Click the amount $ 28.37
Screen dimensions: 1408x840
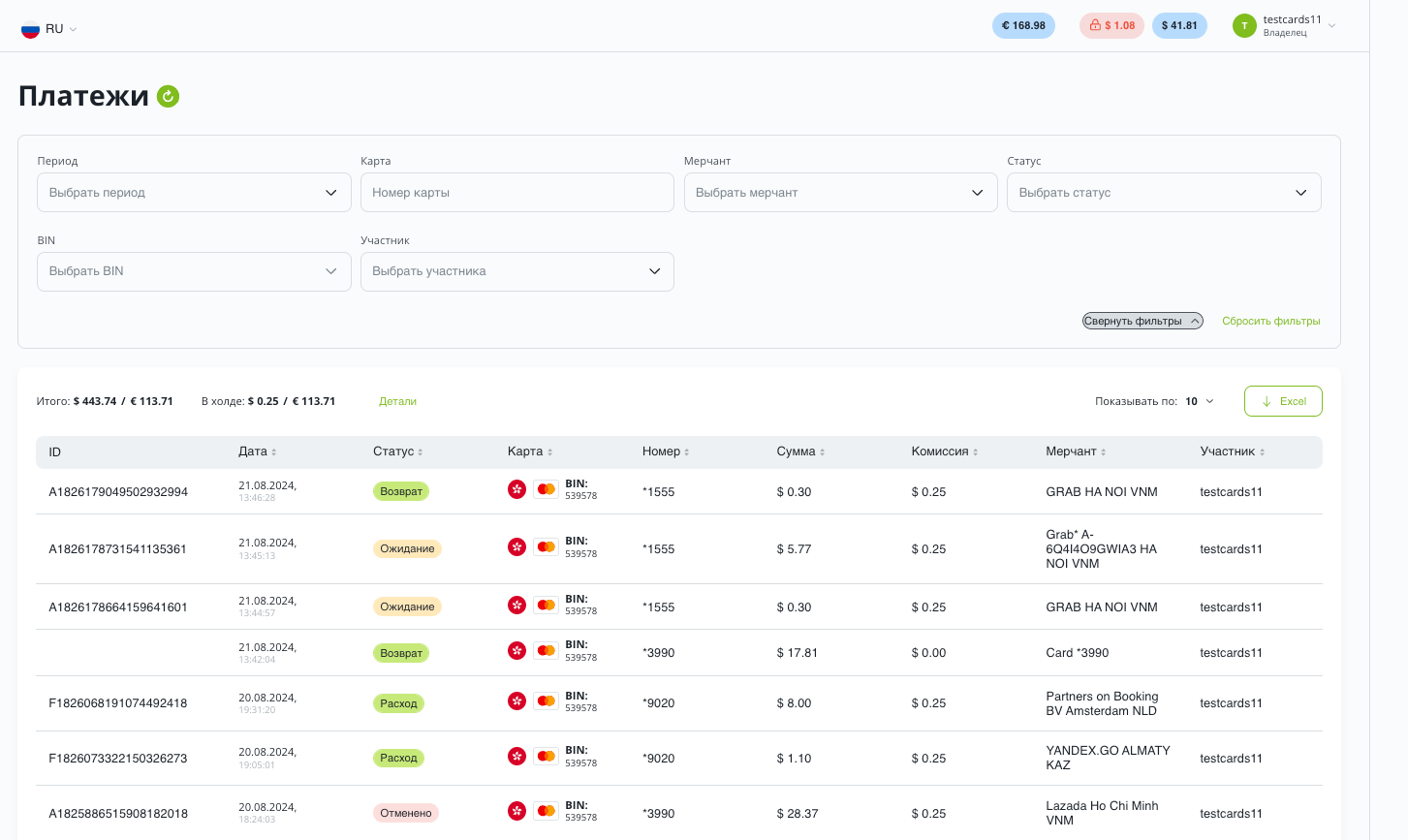(798, 814)
